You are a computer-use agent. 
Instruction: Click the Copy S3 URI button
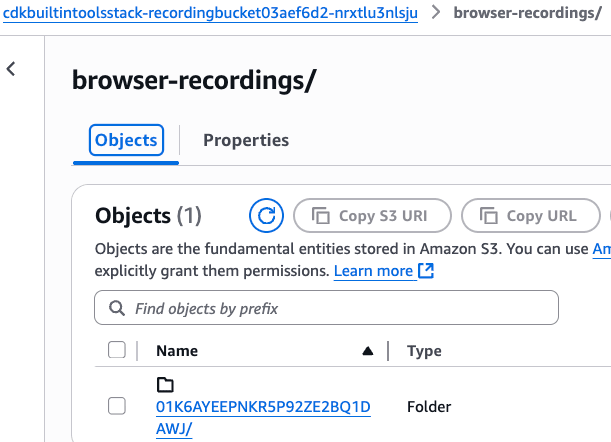point(373,216)
